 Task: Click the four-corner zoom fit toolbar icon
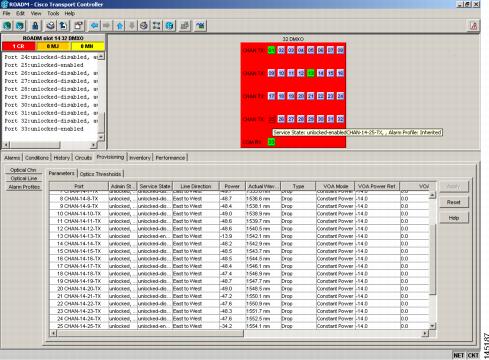coord(156,26)
